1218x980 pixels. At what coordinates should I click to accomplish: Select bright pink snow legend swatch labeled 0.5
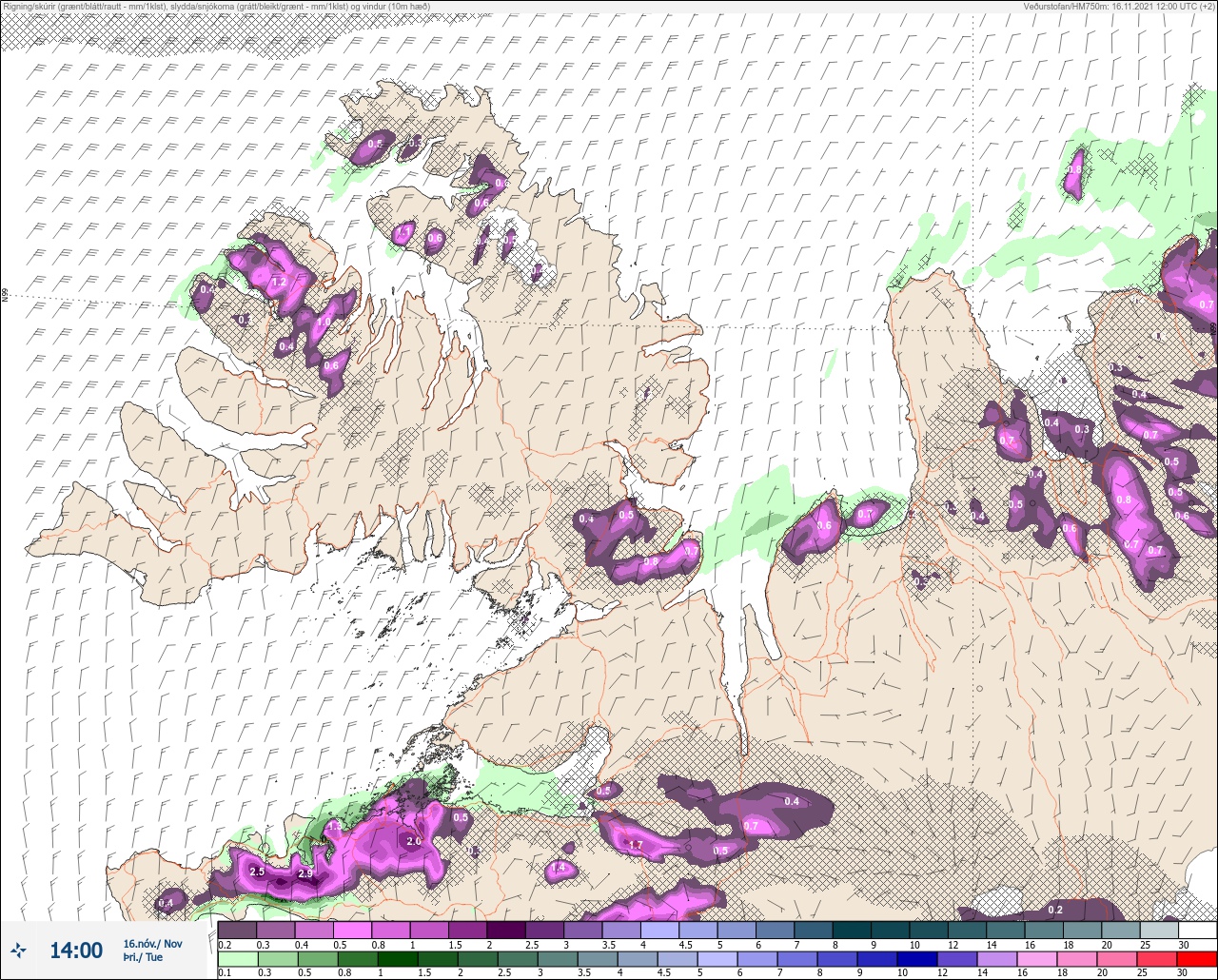[352, 930]
